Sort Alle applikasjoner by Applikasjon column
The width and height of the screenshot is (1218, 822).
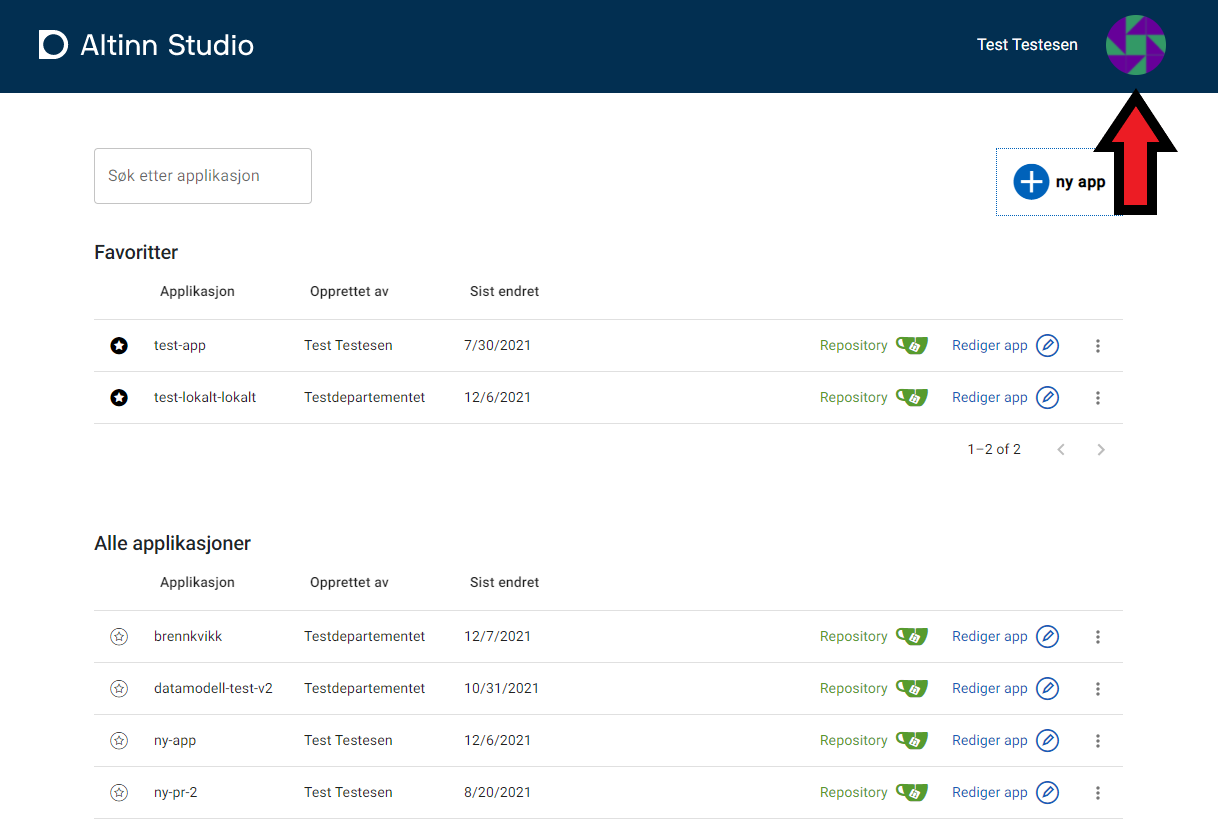[x=197, y=582]
